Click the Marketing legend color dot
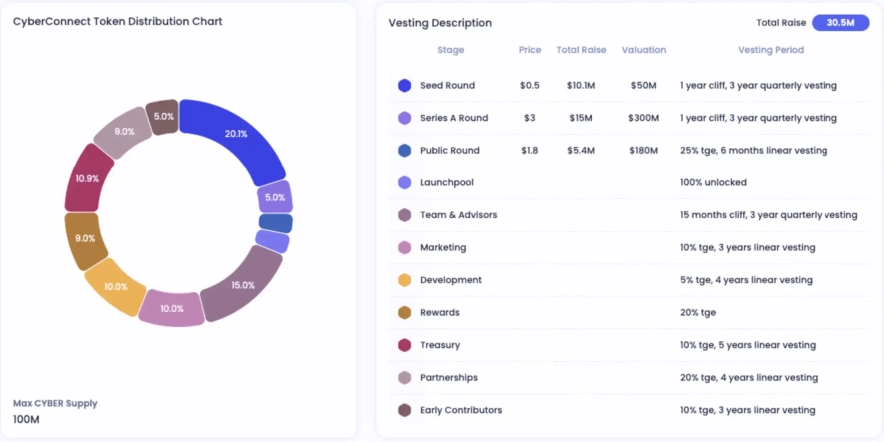Image resolution: width=884 pixels, height=442 pixels. [x=404, y=248]
